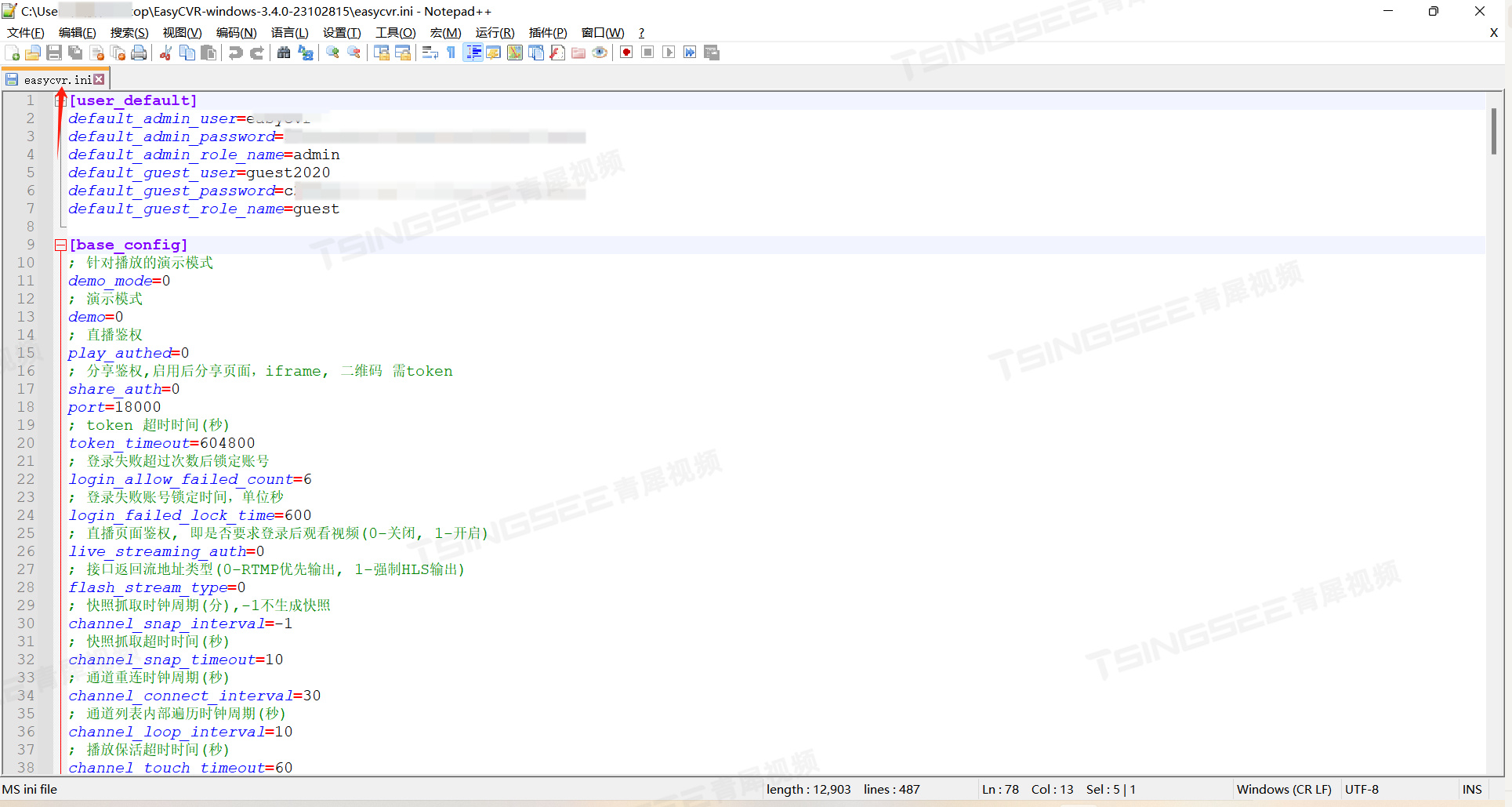The height and width of the screenshot is (807, 1512).
Task: Open the Replace dialog icon
Action: tap(305, 53)
